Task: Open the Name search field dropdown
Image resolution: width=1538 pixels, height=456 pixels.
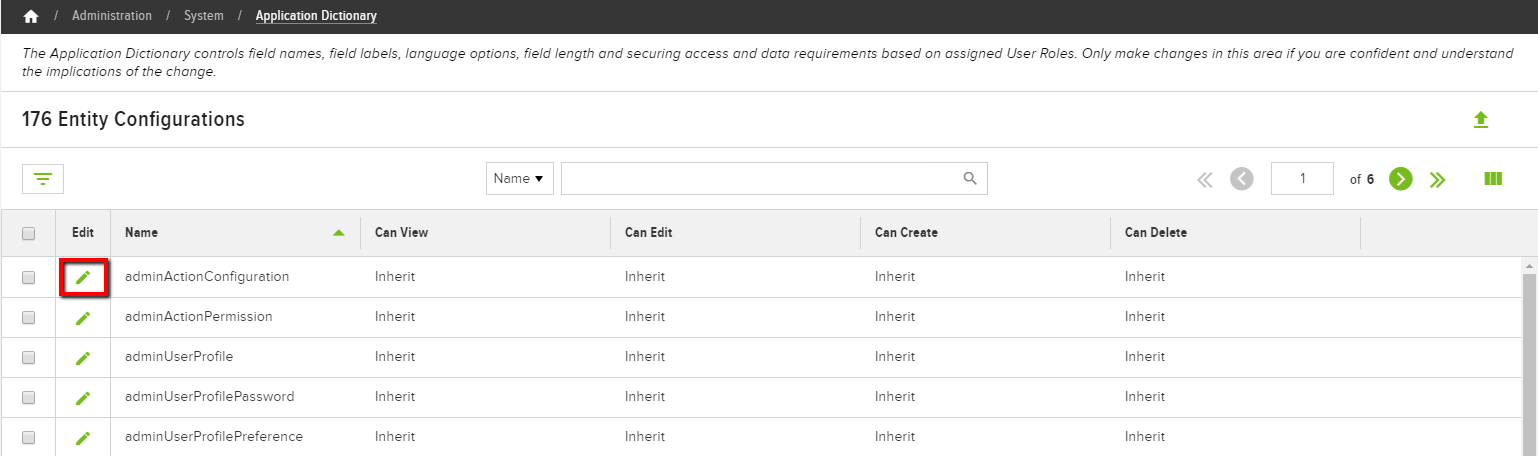Action: 519,179
